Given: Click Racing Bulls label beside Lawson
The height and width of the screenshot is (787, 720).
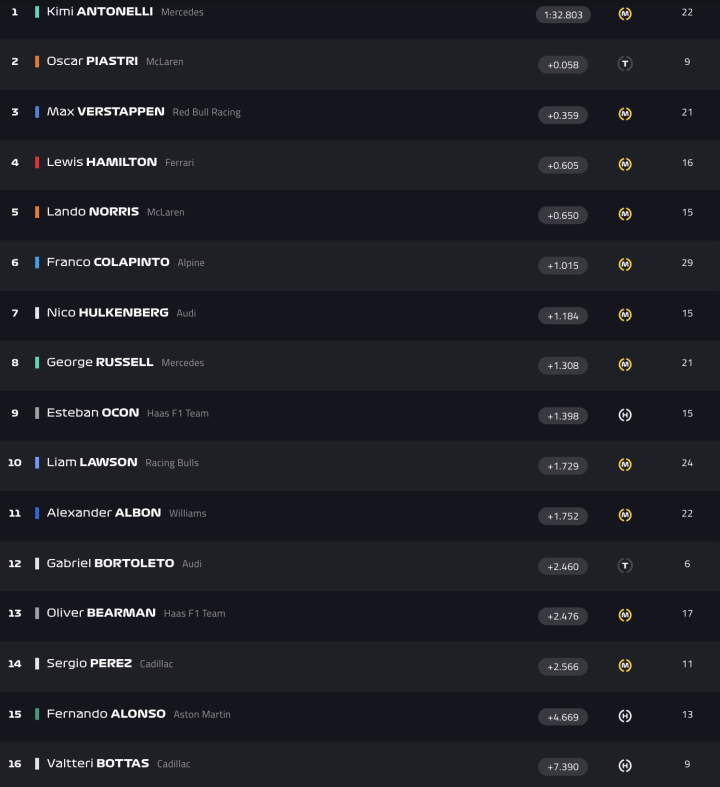Looking at the screenshot, I should [x=173, y=463].
